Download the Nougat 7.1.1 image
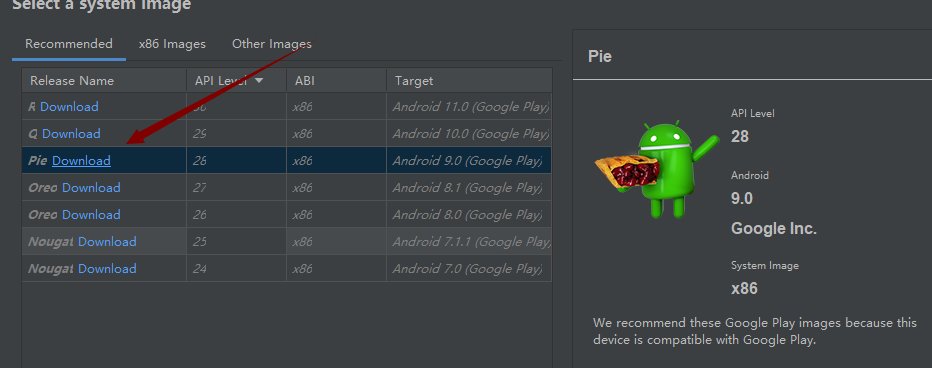 108,241
